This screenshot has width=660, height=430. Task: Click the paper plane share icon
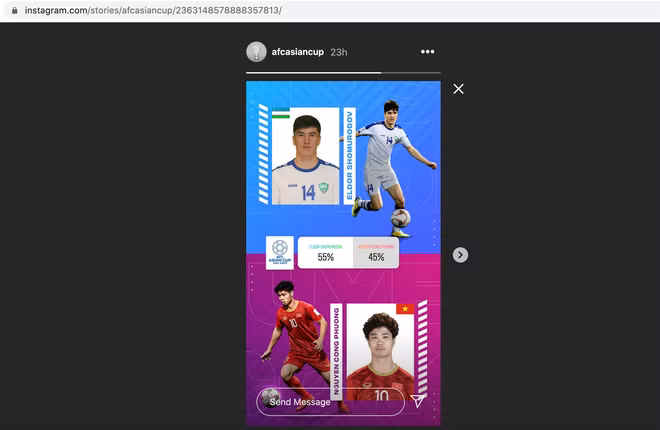[418, 401]
